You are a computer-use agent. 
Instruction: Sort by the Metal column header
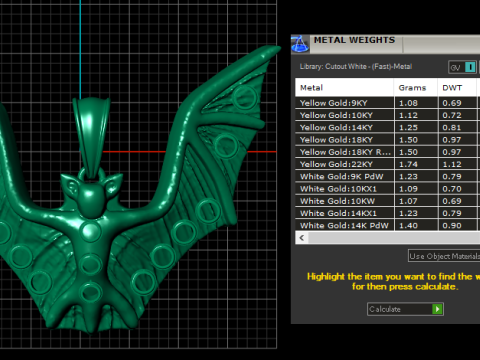click(344, 88)
